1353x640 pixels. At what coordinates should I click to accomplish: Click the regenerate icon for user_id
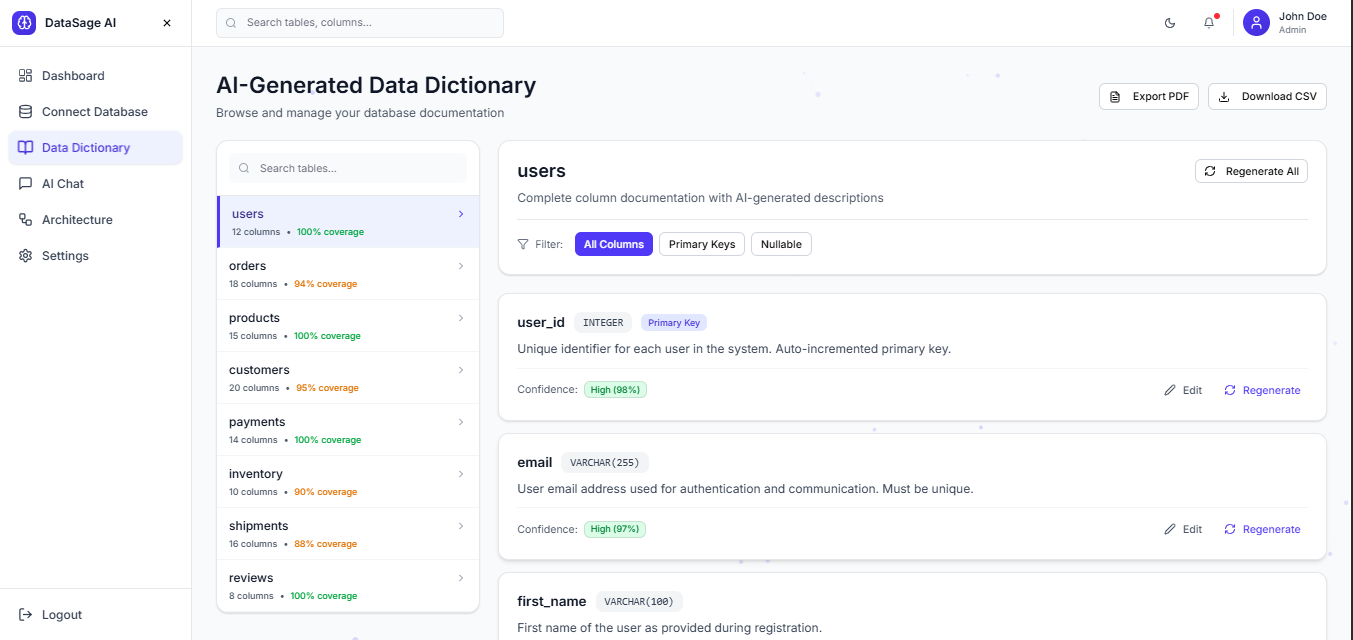pos(1230,390)
